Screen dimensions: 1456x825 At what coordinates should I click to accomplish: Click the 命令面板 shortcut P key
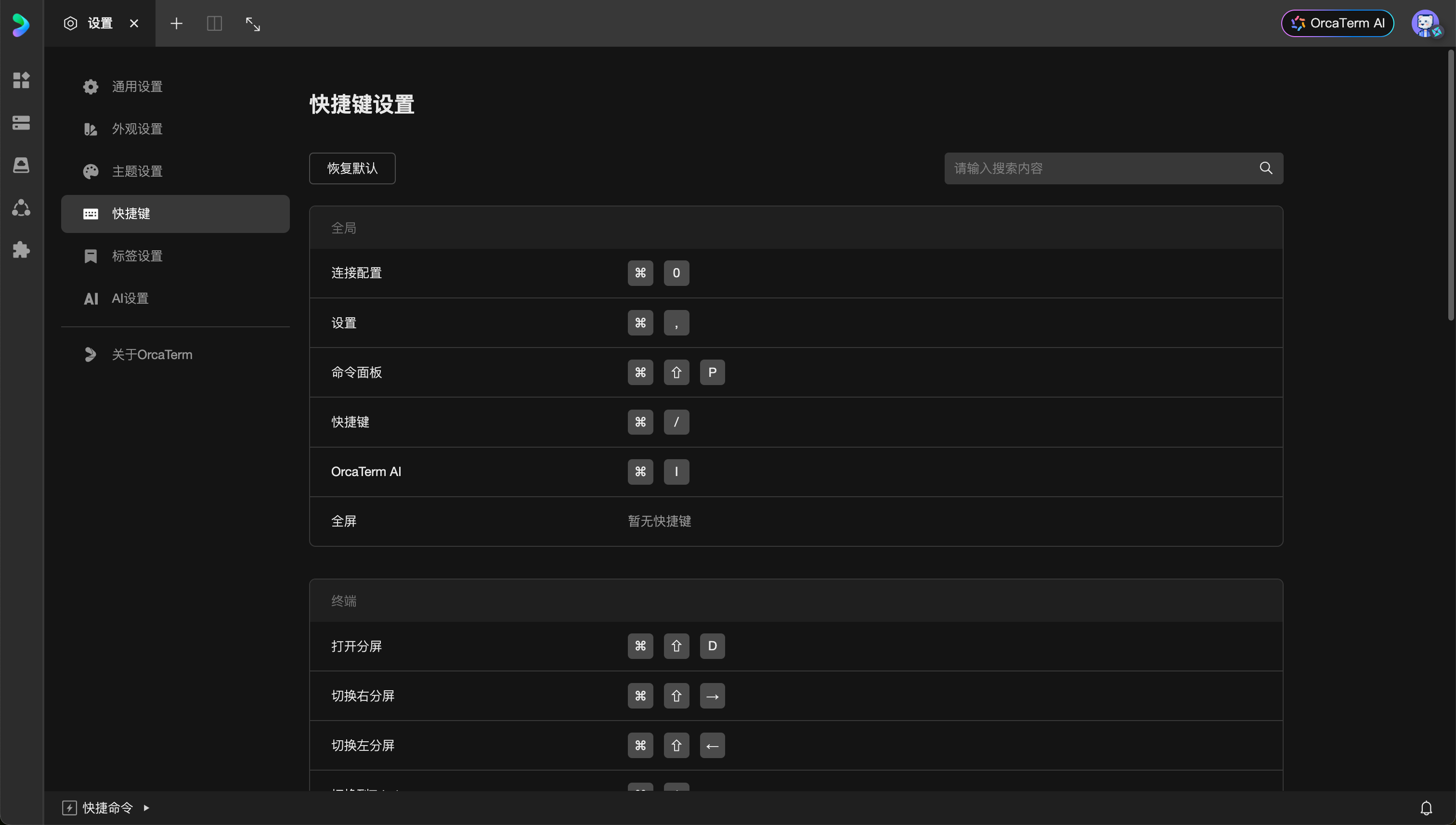(x=712, y=372)
